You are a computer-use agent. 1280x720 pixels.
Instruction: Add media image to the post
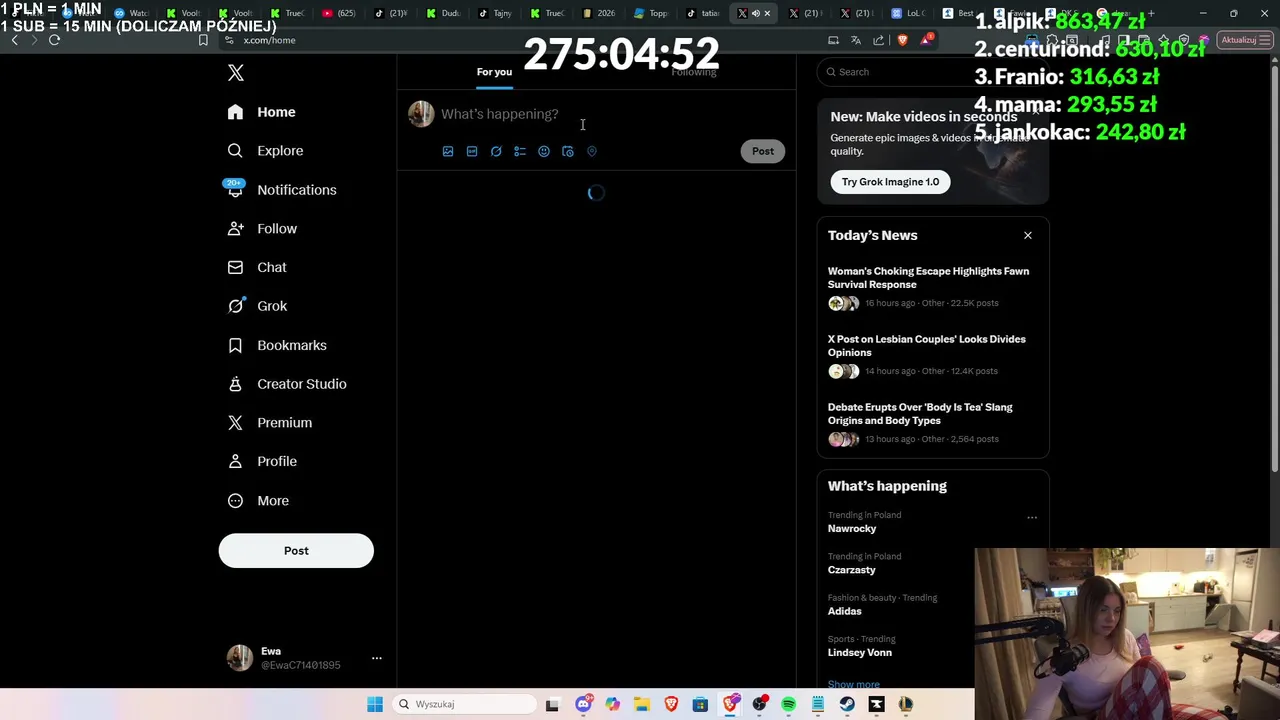point(448,151)
